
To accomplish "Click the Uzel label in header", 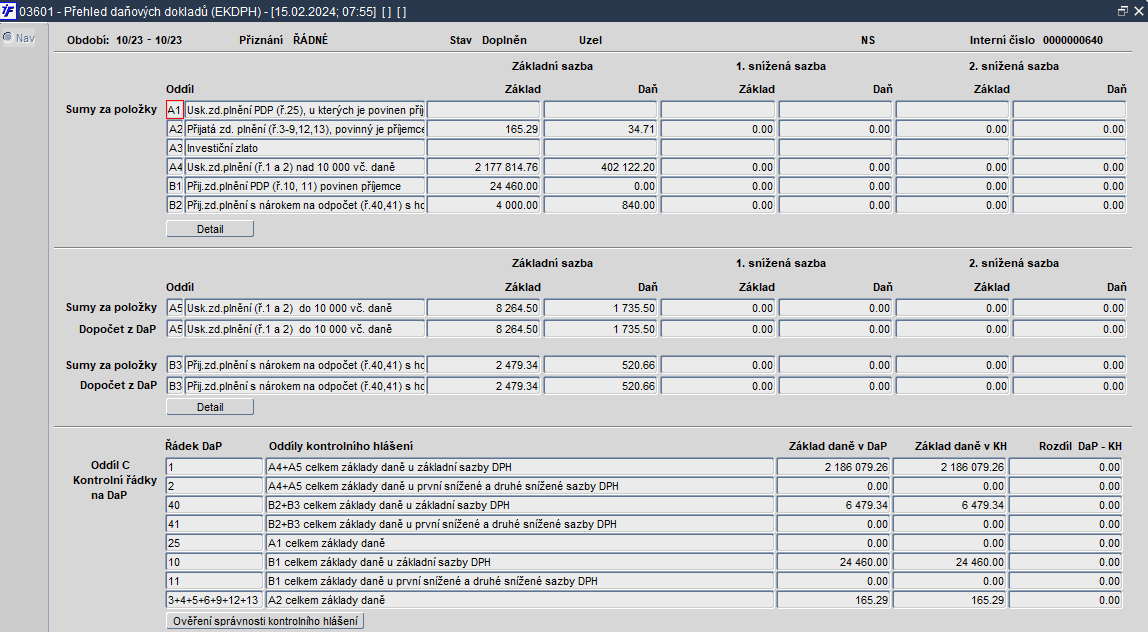I will tap(590, 40).
